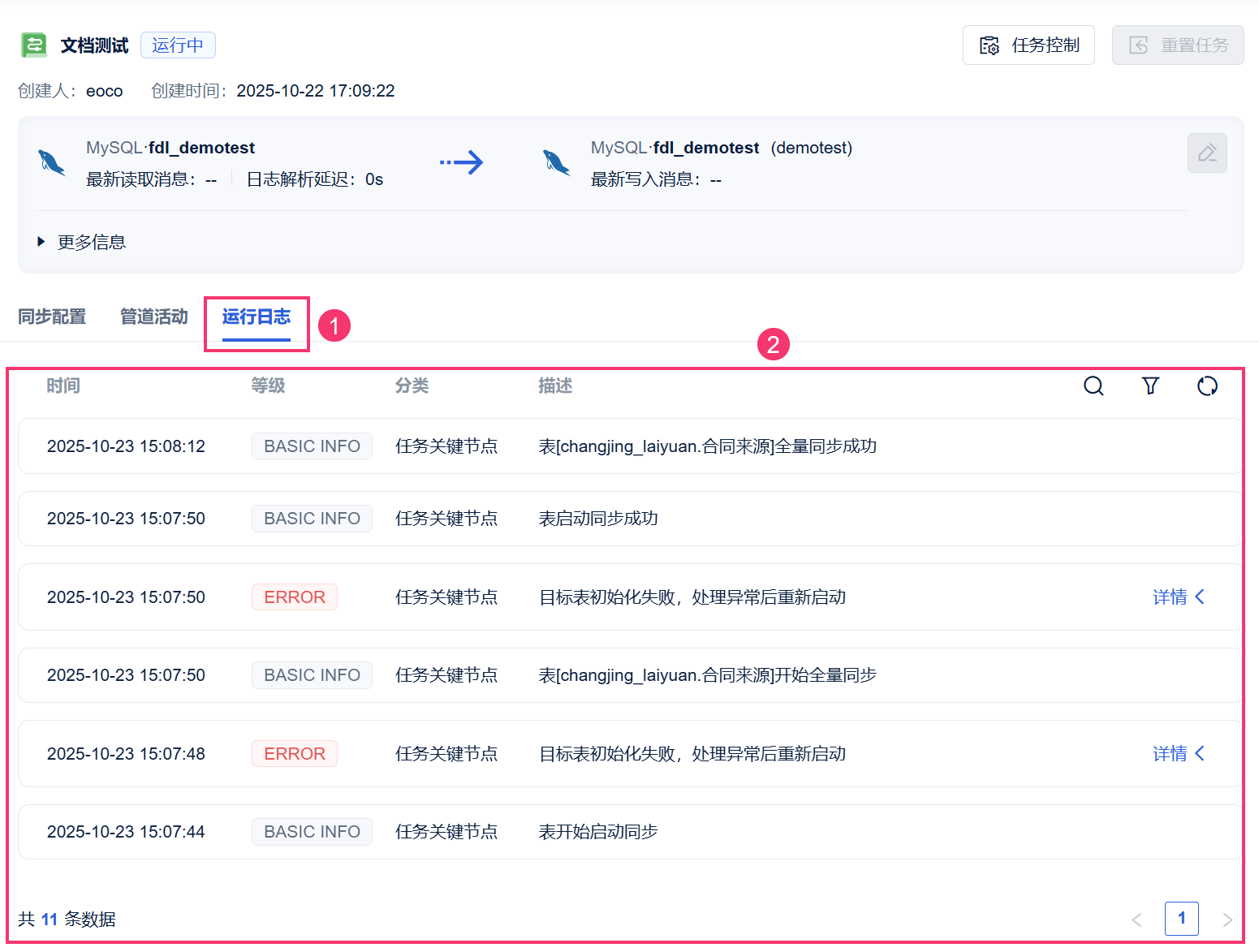Viewport: 1259px width, 952px height.
Task: Click the creator name eoco
Action: [105, 91]
